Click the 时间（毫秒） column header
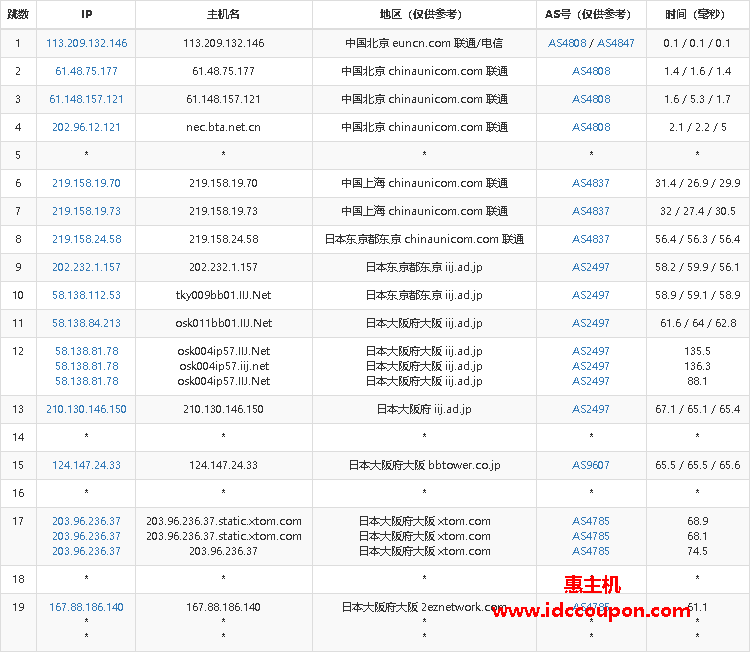750x652 pixels. click(697, 15)
